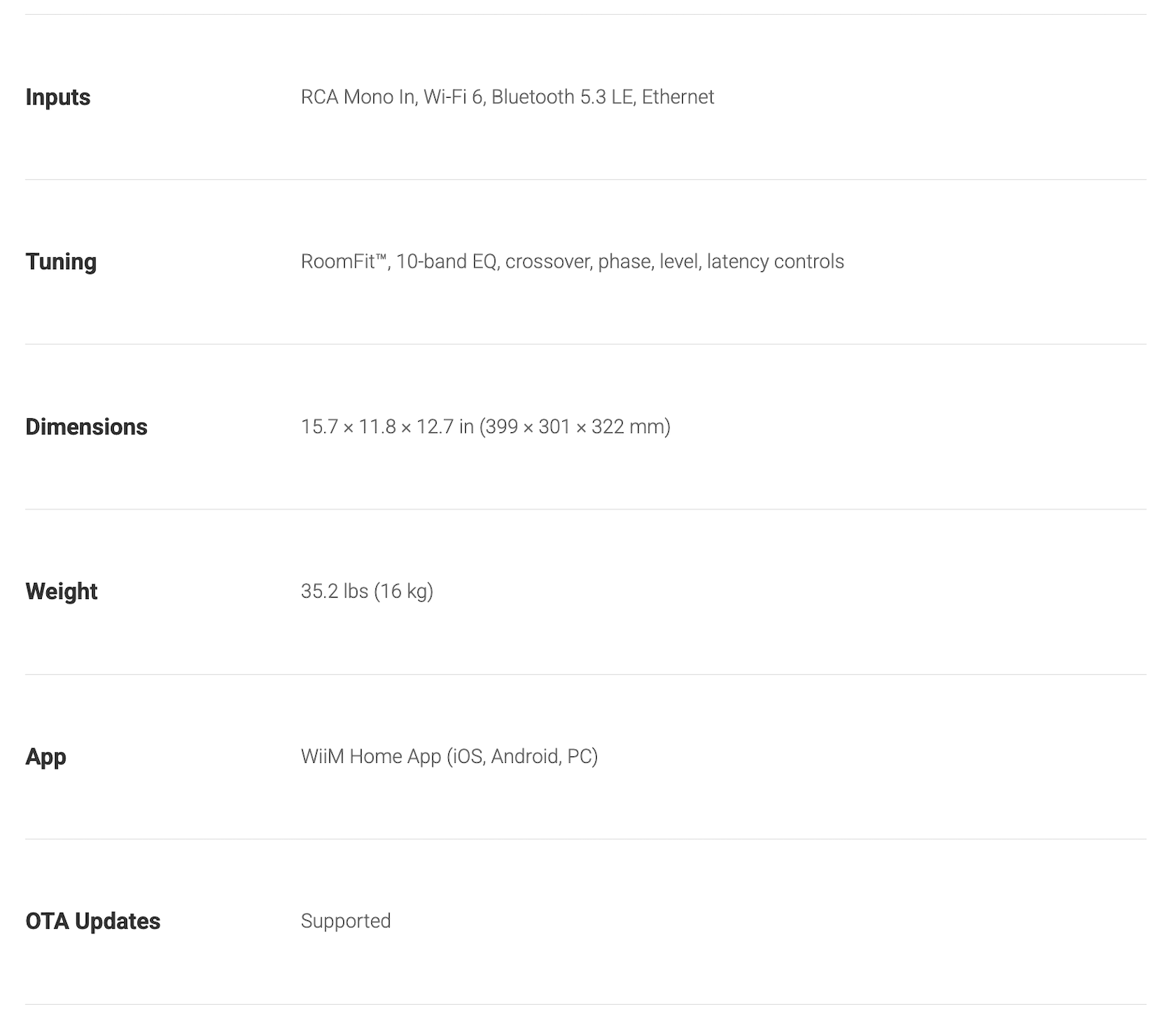Screen dimensions: 1176x1032
Task: Click the Supported value for OTA Updates
Action: click(345, 921)
